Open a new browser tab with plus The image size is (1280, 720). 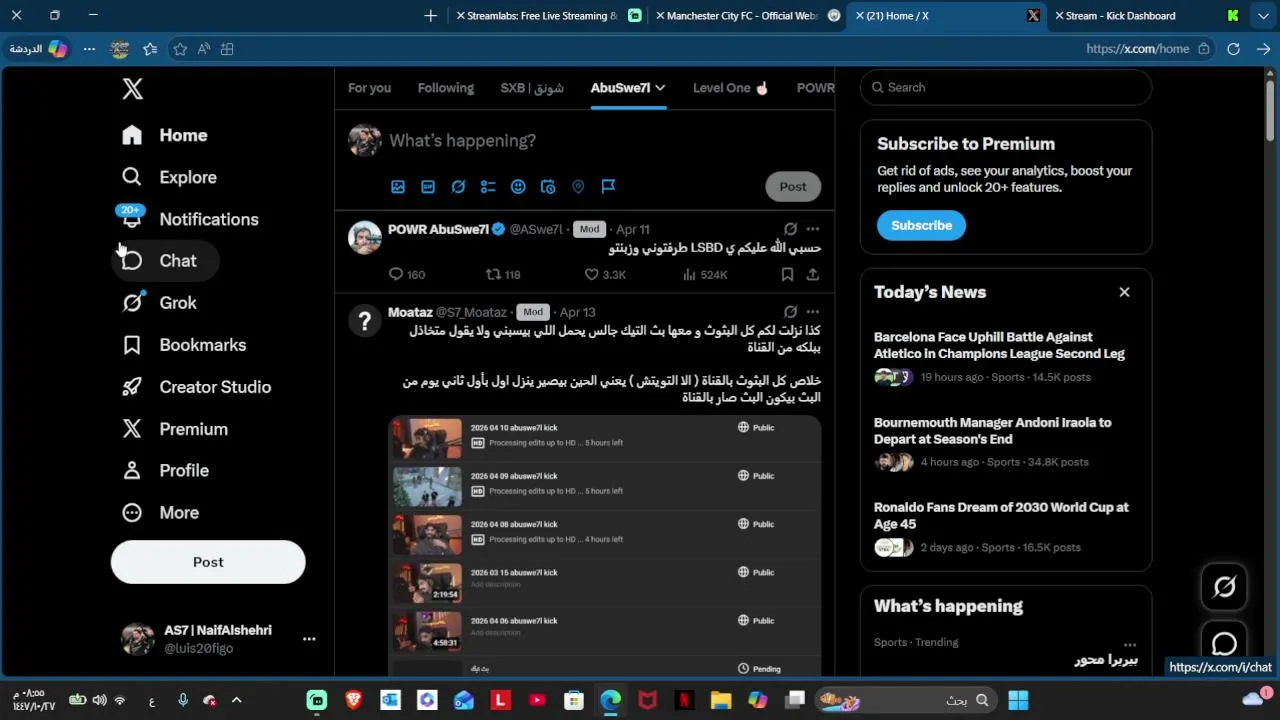coord(431,15)
